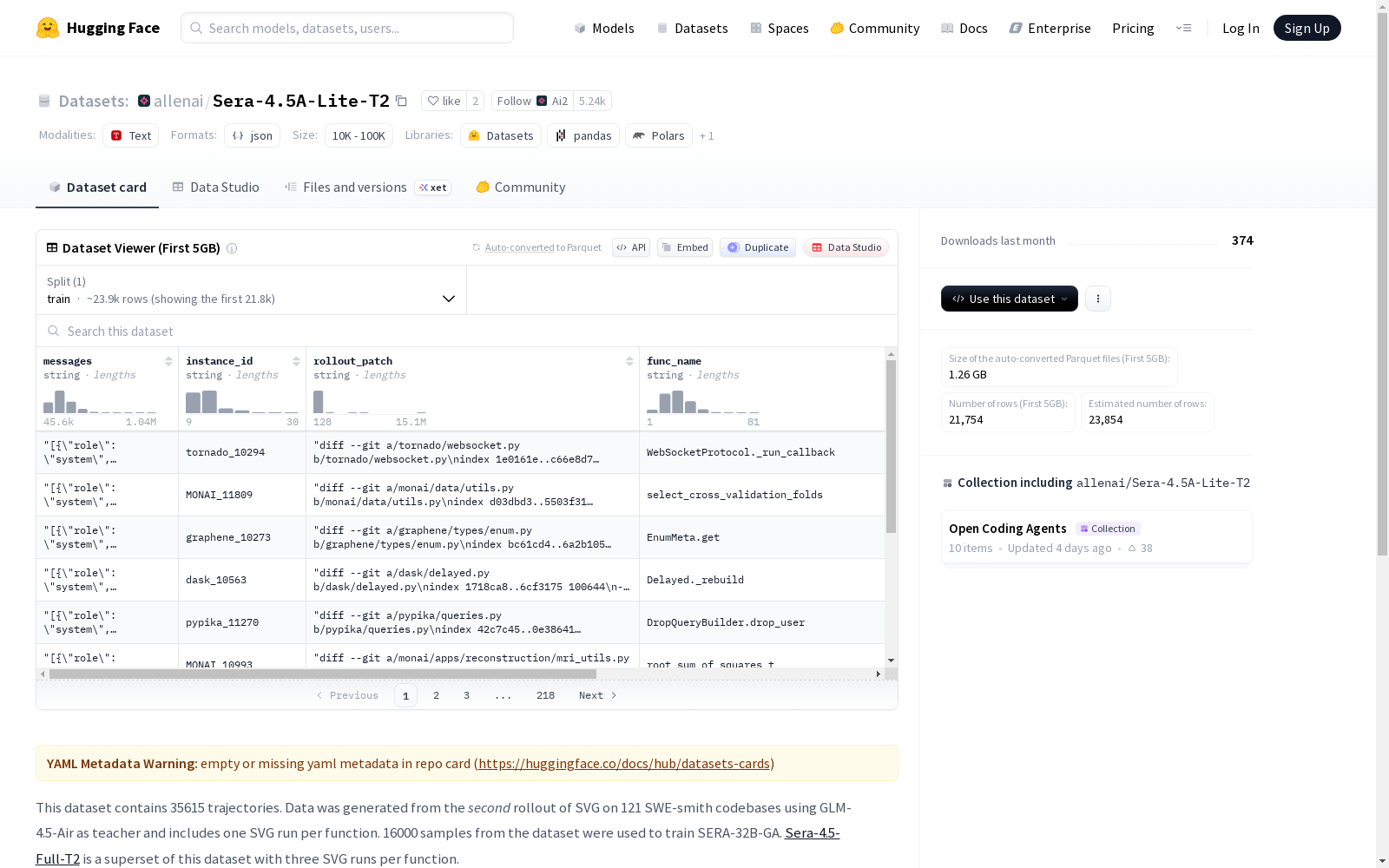Open the info icon next to Dataset Viewer
The height and width of the screenshot is (868, 1389).
click(x=232, y=248)
